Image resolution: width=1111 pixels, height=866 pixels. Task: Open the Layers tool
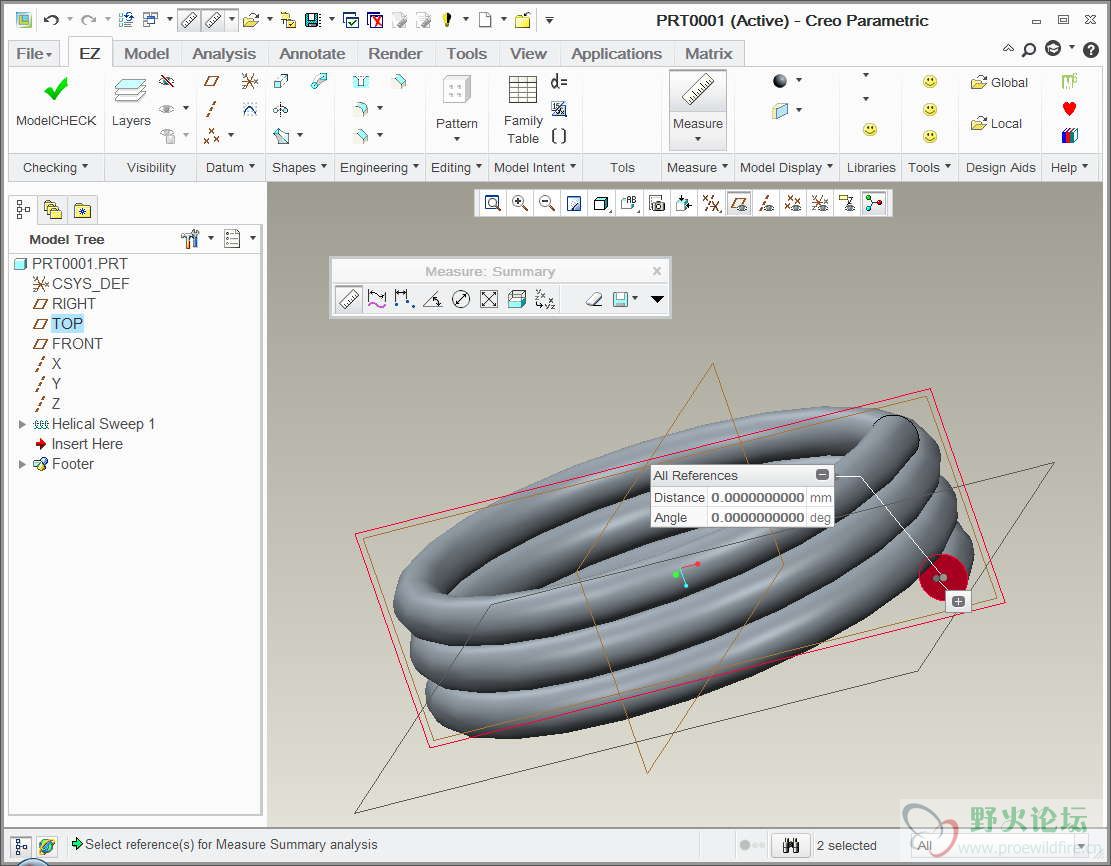point(130,103)
